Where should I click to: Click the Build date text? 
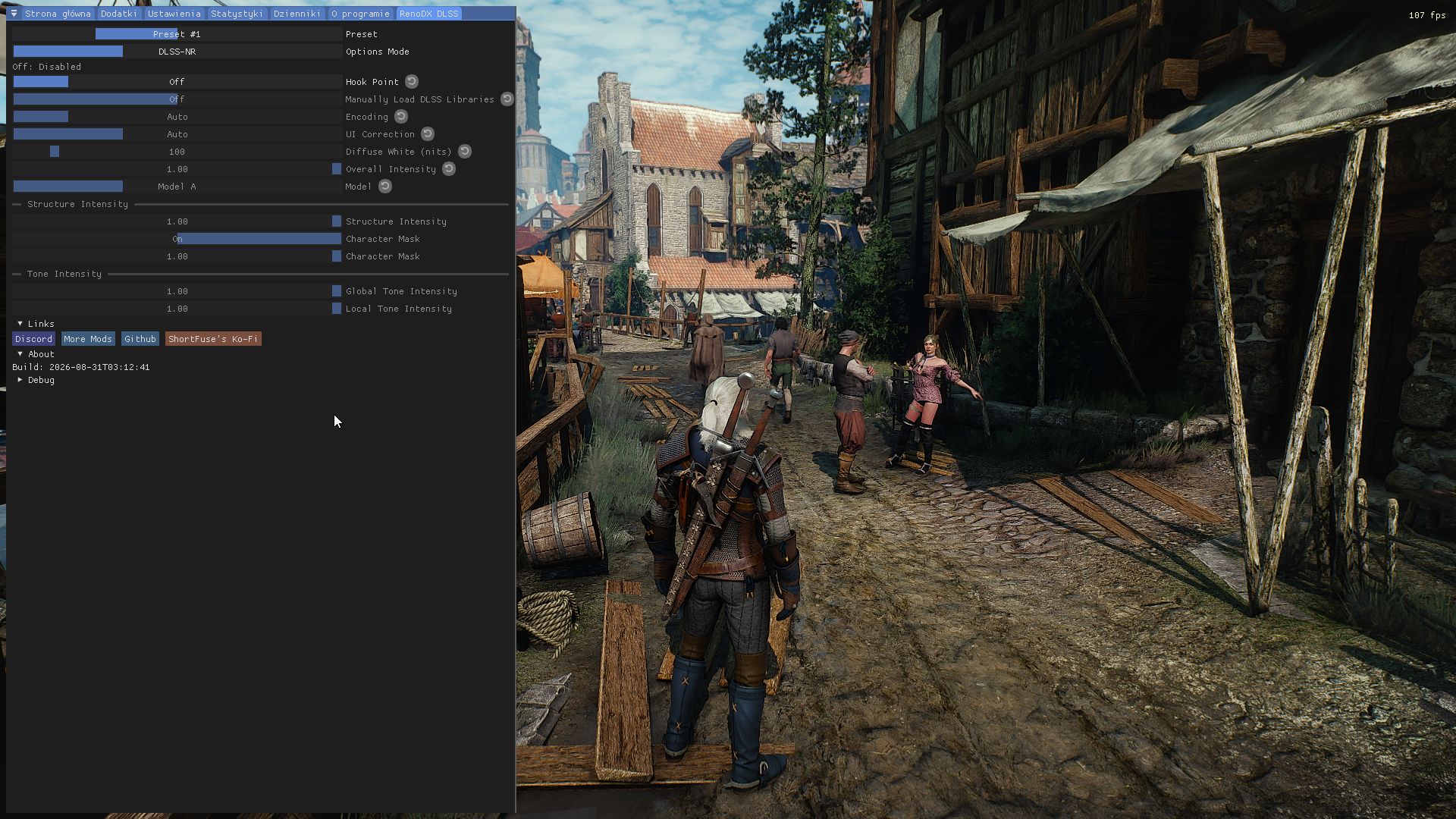click(81, 367)
